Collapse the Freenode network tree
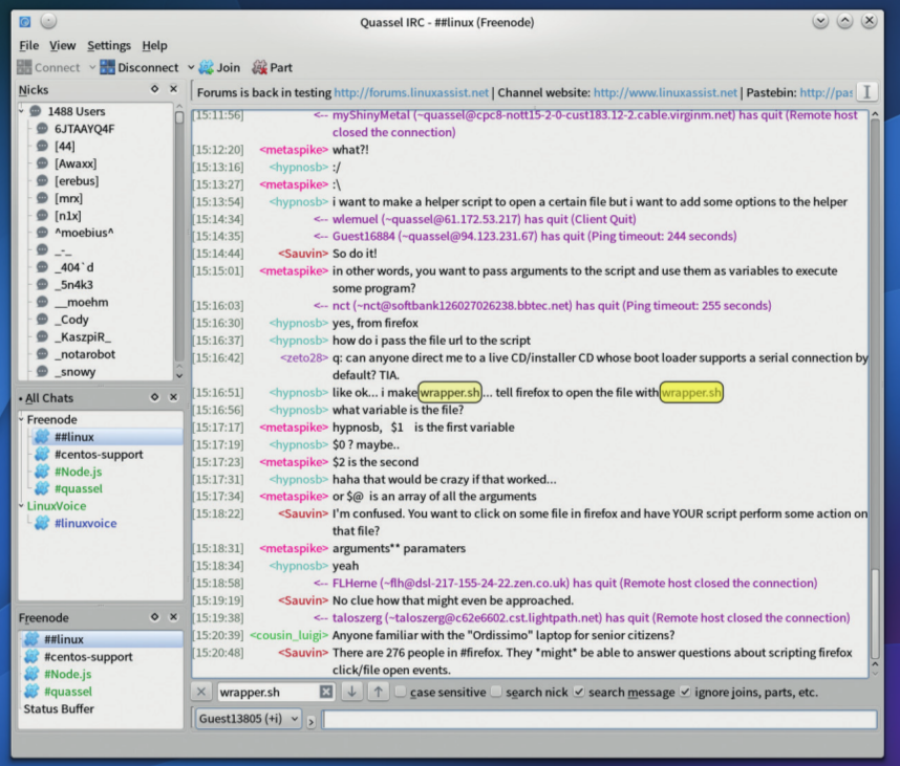The width and height of the screenshot is (900, 766). pyautogui.click(x=22, y=419)
